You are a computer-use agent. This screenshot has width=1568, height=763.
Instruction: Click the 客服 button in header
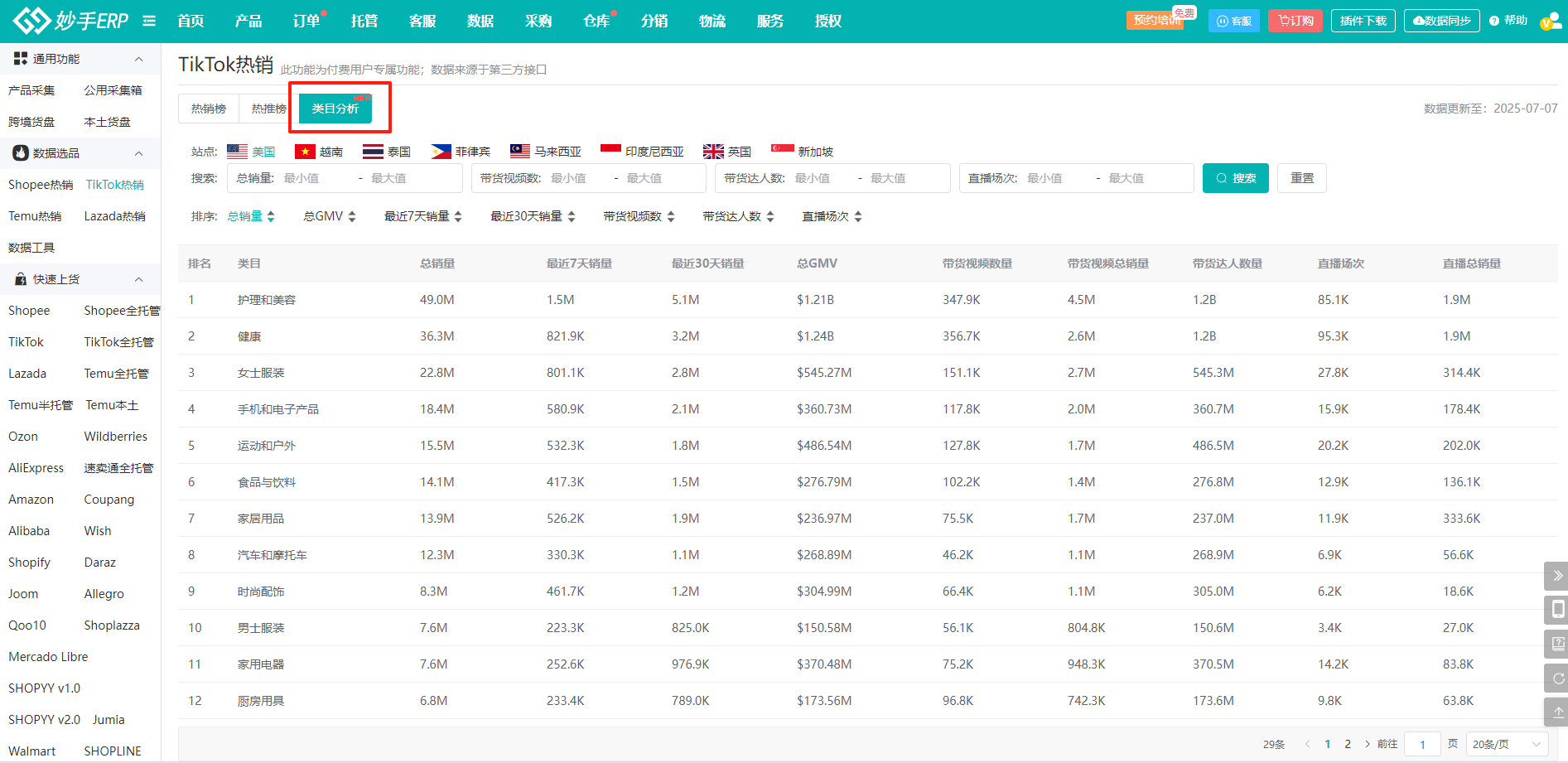point(1234,21)
